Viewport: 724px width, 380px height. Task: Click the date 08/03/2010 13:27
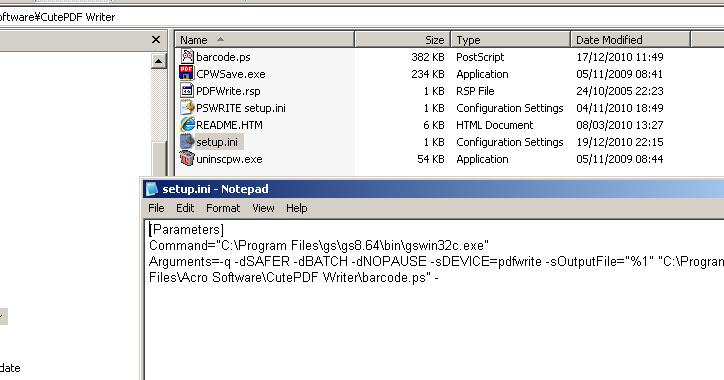tap(620, 125)
